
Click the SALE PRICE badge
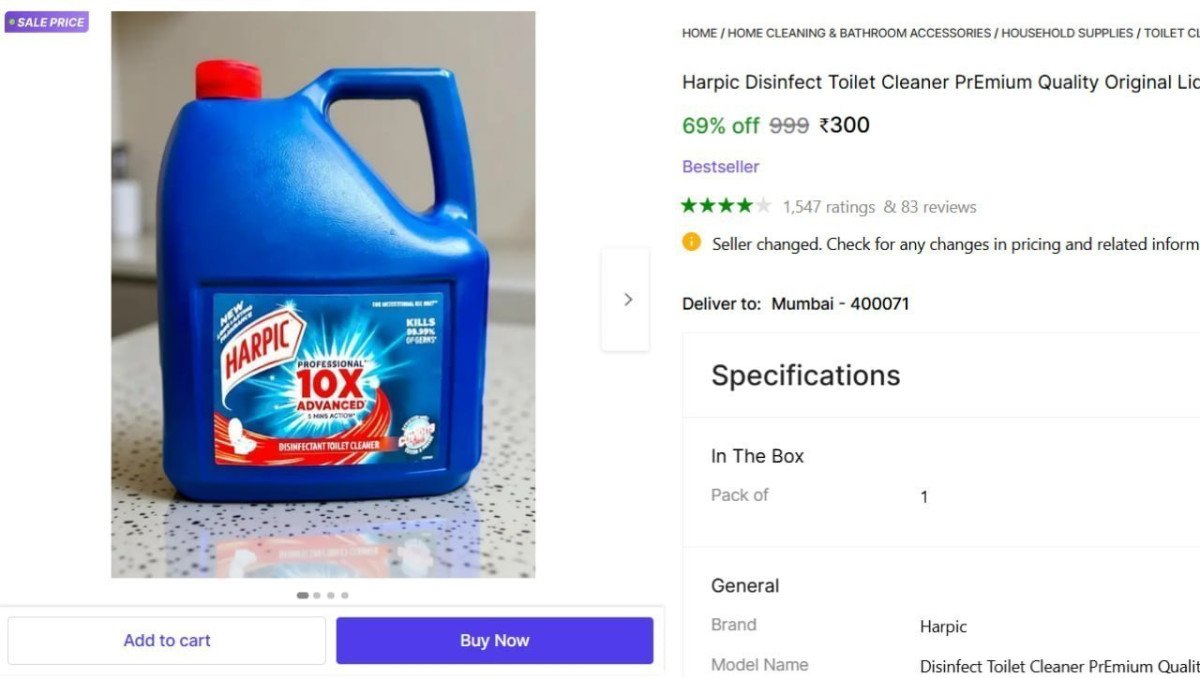click(x=46, y=21)
